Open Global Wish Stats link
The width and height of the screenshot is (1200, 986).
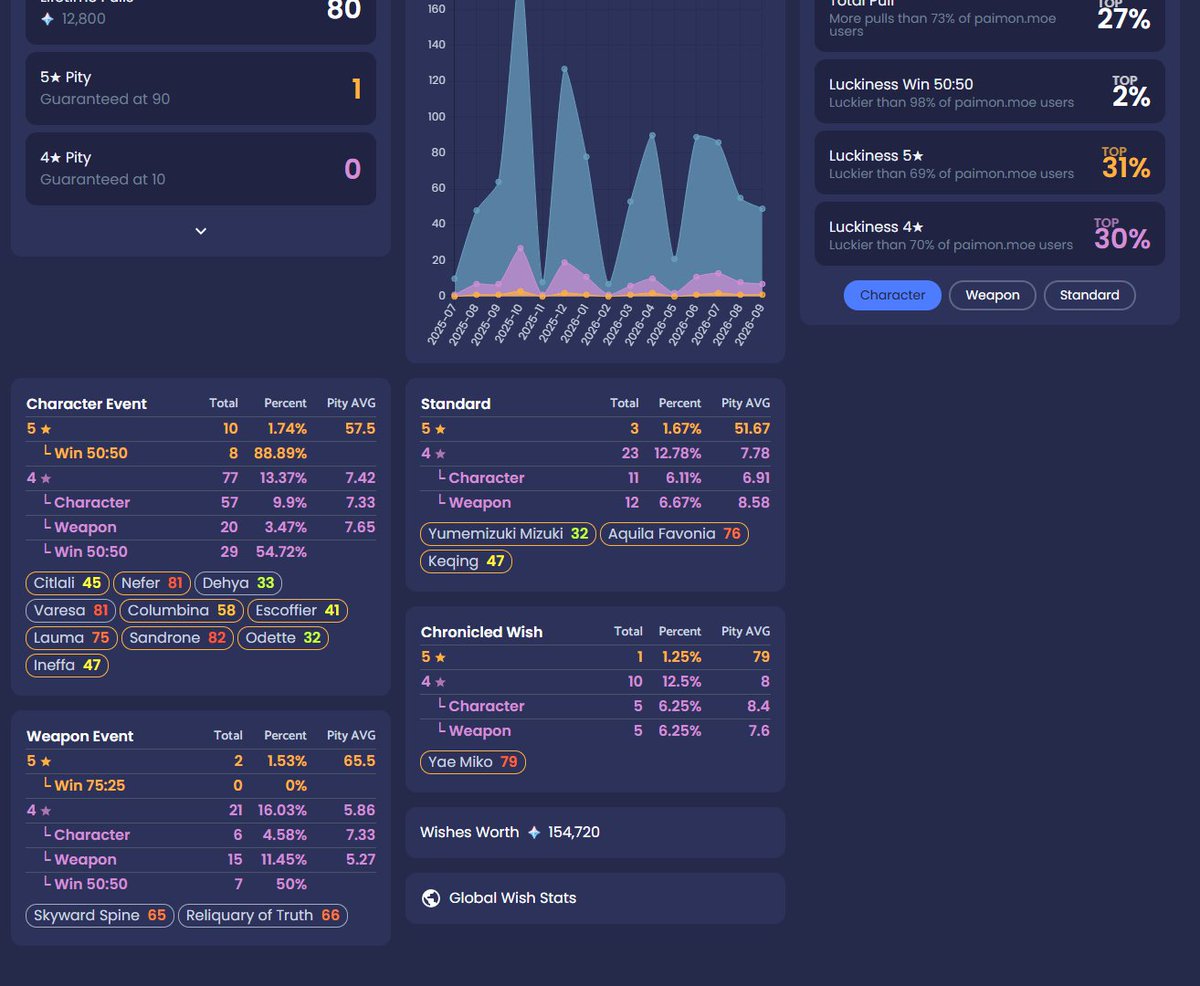pos(512,898)
